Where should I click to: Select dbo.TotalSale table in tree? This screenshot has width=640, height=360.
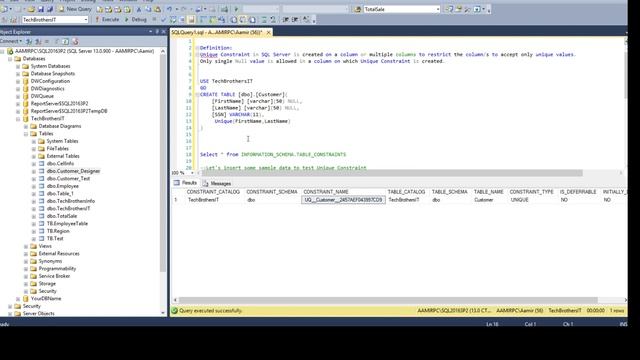62,216
